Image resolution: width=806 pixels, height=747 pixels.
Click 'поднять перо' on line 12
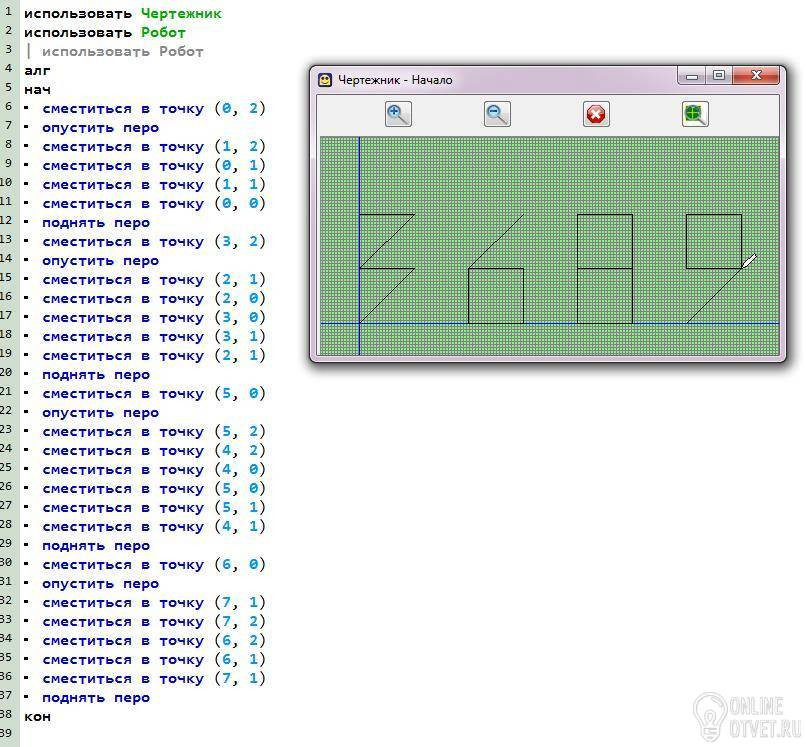coord(96,223)
